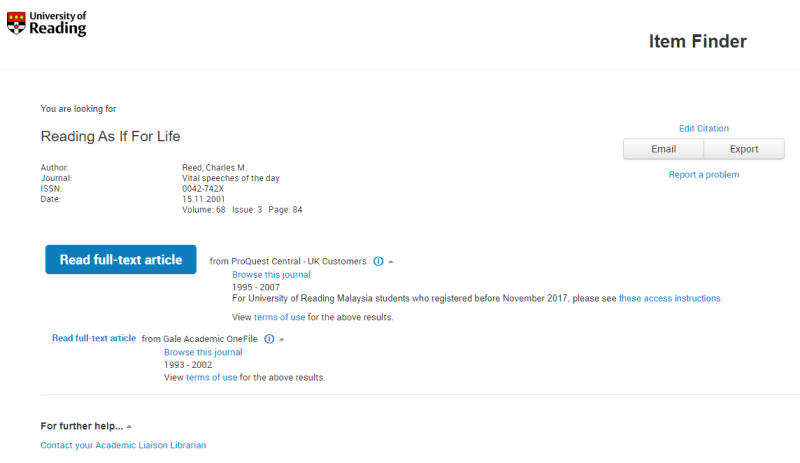Click the Item Finder heading
The height and width of the screenshot is (463, 800).
coord(697,41)
